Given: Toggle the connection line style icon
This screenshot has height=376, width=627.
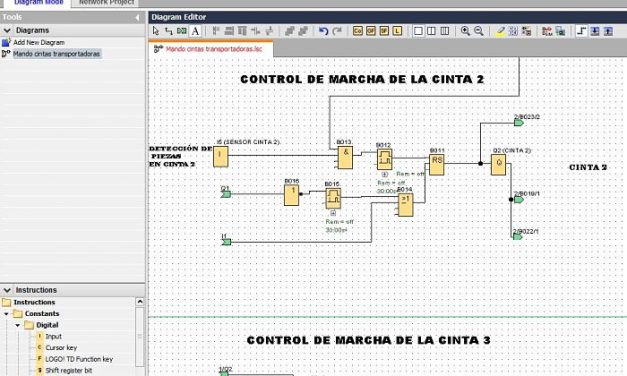Looking at the screenshot, I should pyautogui.click(x=581, y=31).
